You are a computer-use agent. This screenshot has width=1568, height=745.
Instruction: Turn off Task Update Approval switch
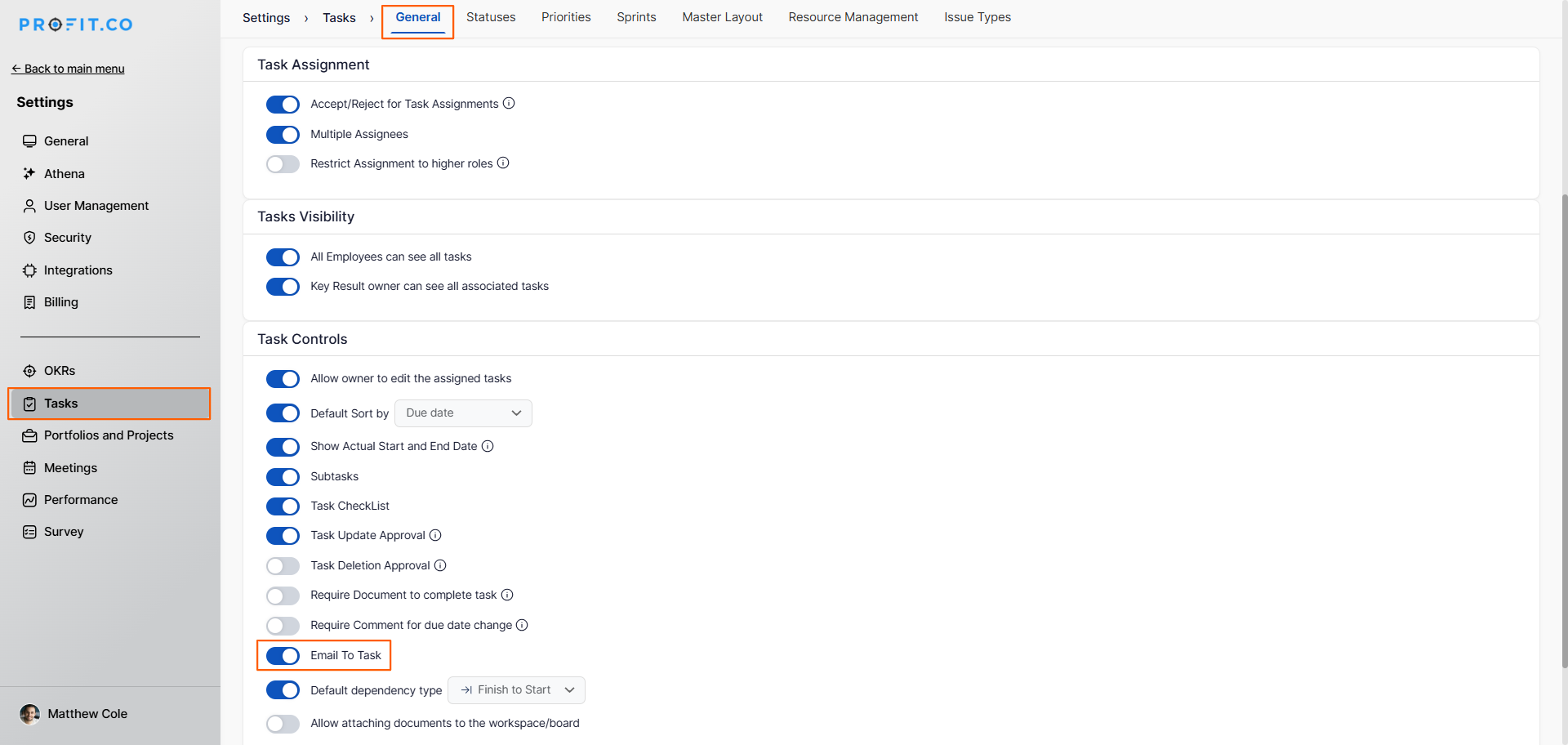click(x=283, y=536)
